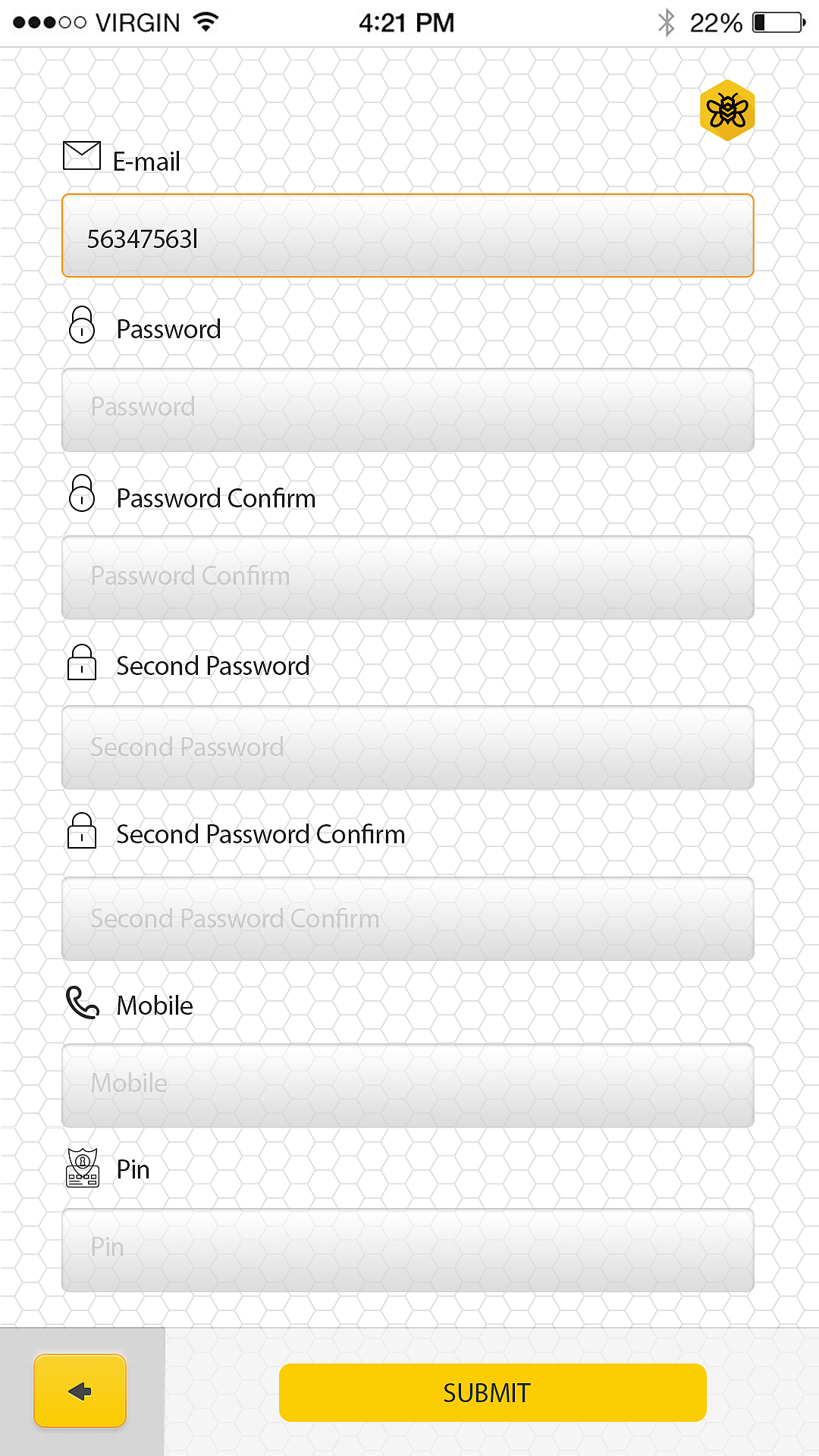Tap the Bluetooth icon in the status bar
This screenshot has width=819, height=1456.
click(666, 23)
